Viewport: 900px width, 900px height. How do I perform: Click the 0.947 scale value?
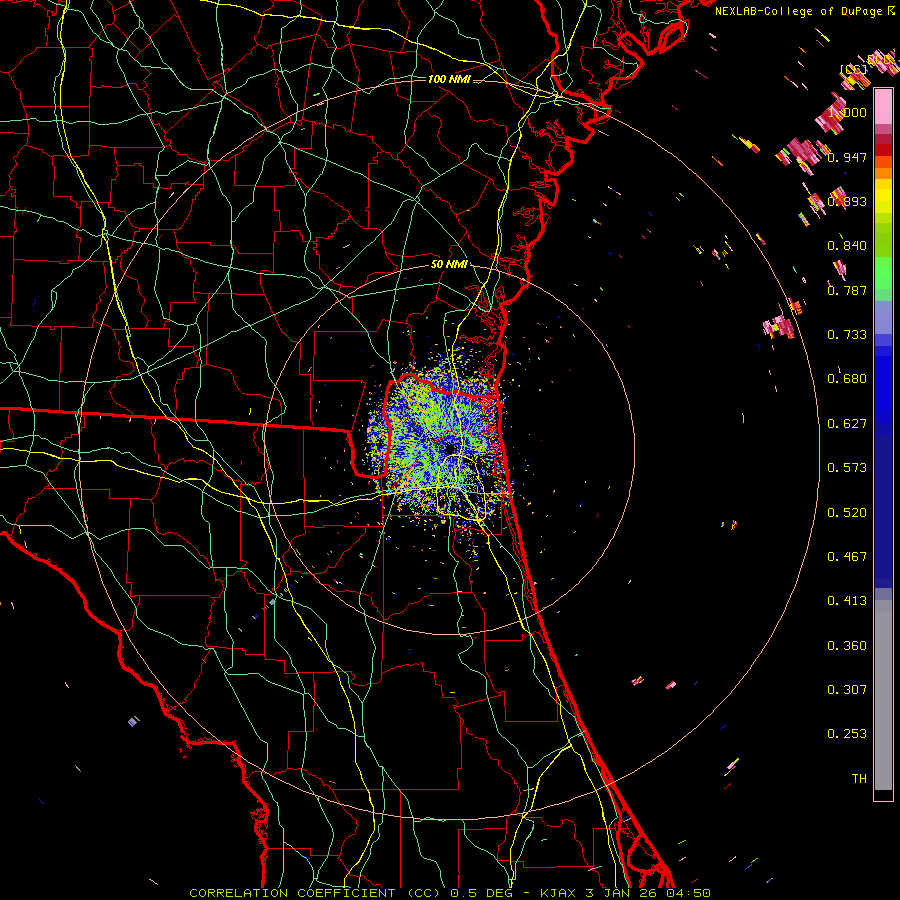pos(847,157)
